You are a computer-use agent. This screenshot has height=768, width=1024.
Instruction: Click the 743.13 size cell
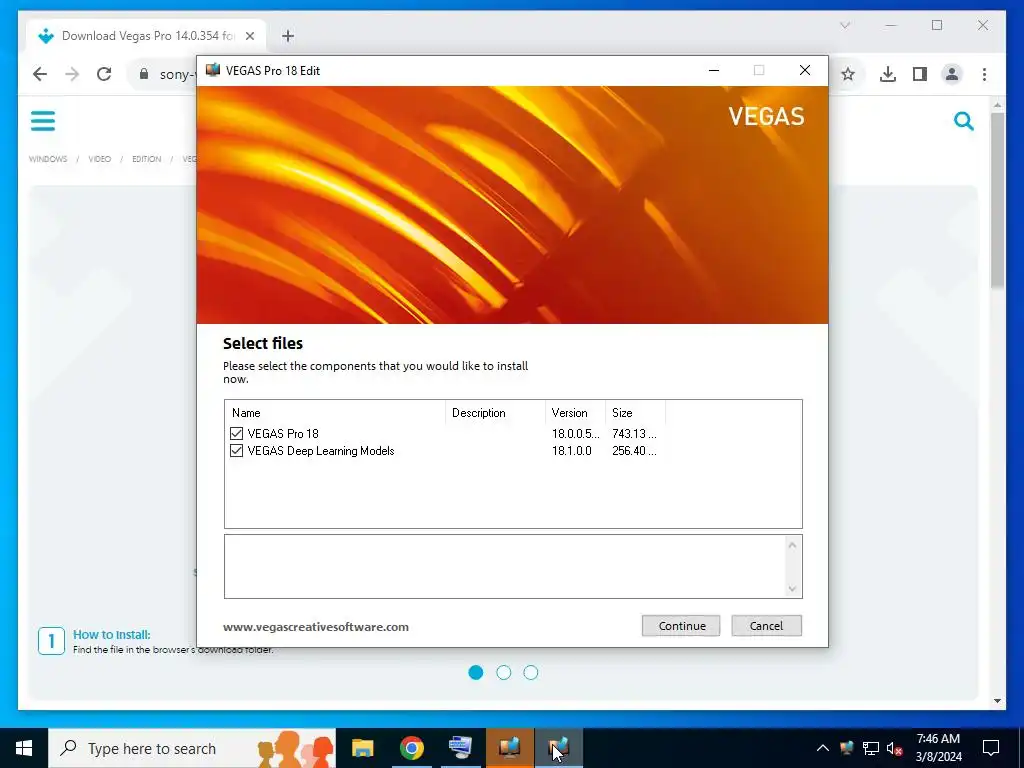[x=634, y=434]
